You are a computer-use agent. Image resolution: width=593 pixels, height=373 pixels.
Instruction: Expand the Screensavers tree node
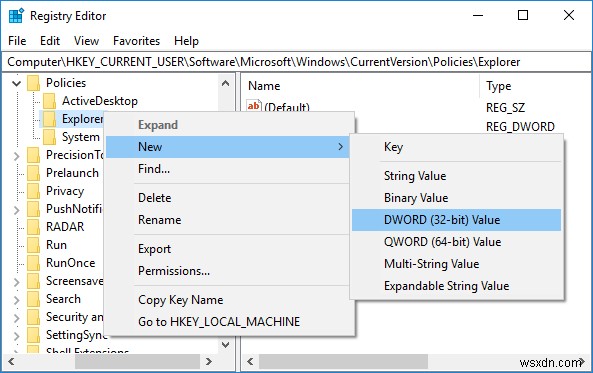[16, 282]
